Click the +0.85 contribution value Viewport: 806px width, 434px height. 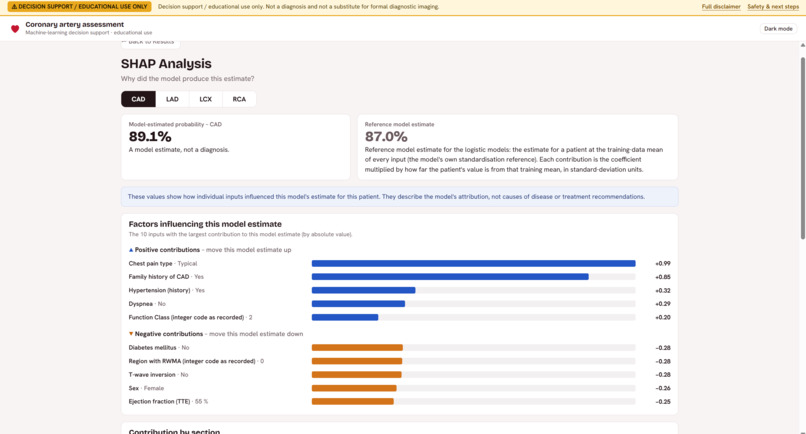pyautogui.click(x=663, y=277)
